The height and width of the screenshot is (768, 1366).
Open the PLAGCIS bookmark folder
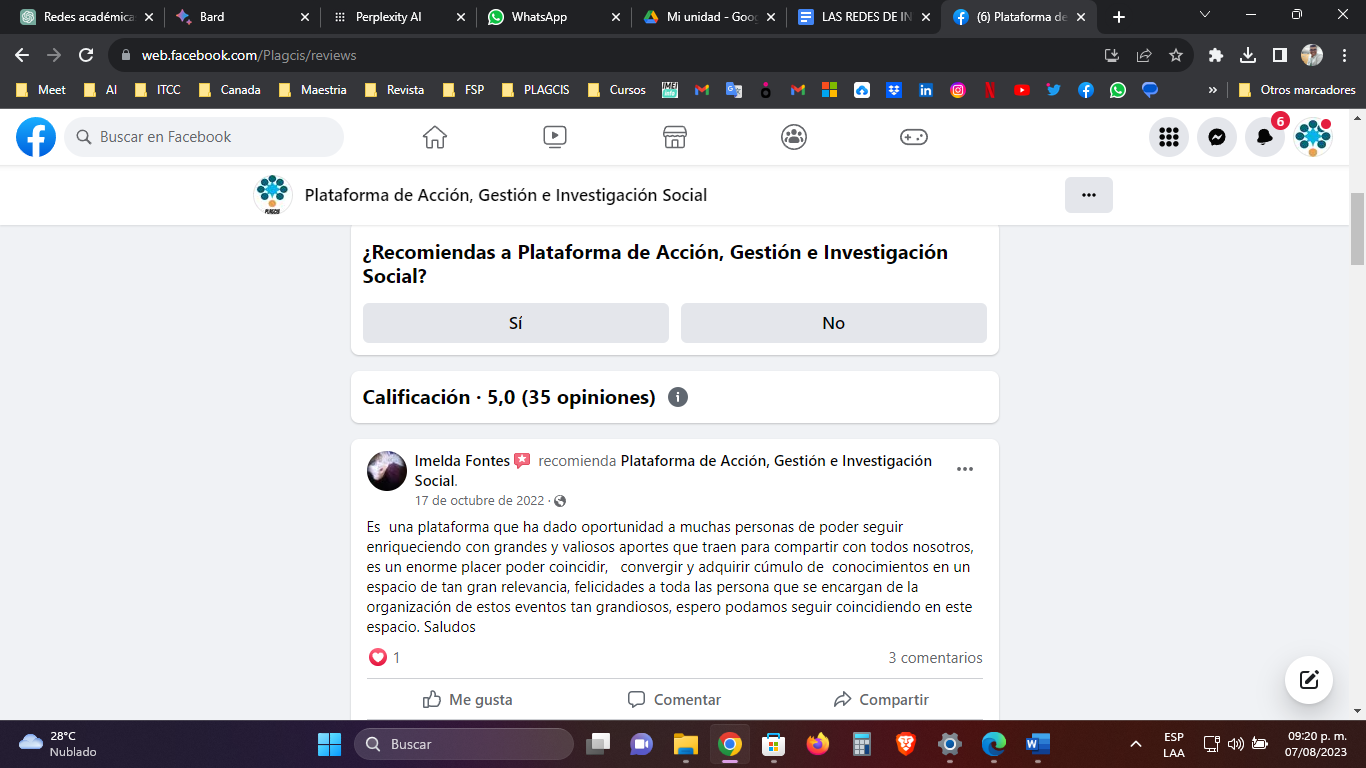point(537,90)
